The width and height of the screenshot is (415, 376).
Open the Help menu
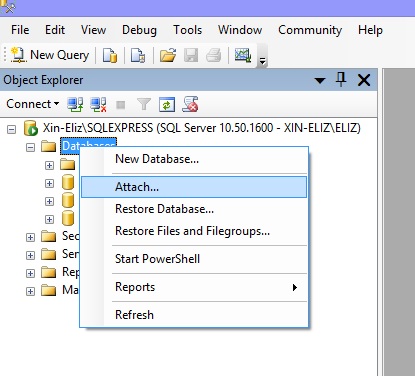tap(370, 30)
